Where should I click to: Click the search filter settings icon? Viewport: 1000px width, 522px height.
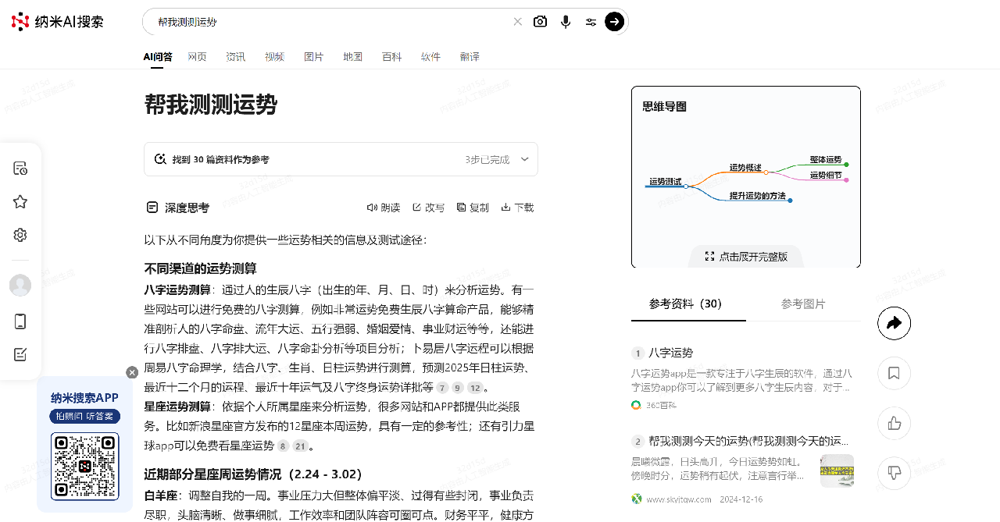[x=591, y=22]
